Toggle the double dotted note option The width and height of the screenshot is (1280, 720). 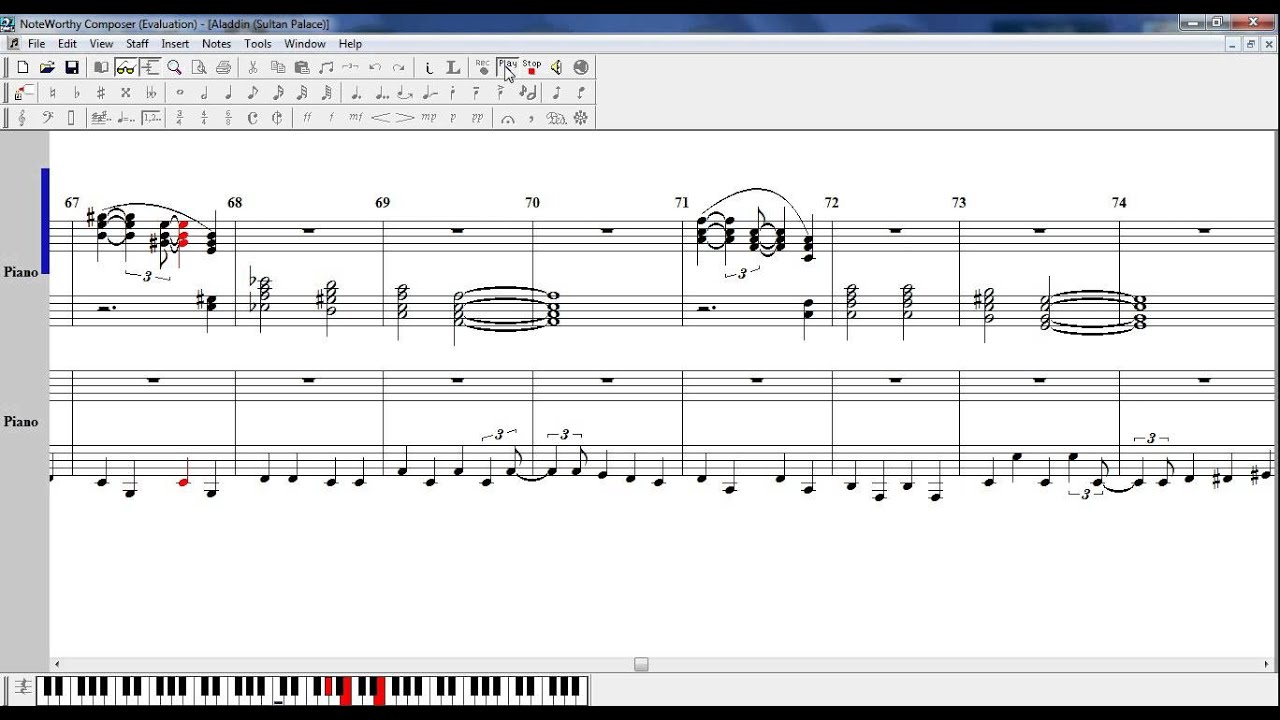coord(381,92)
